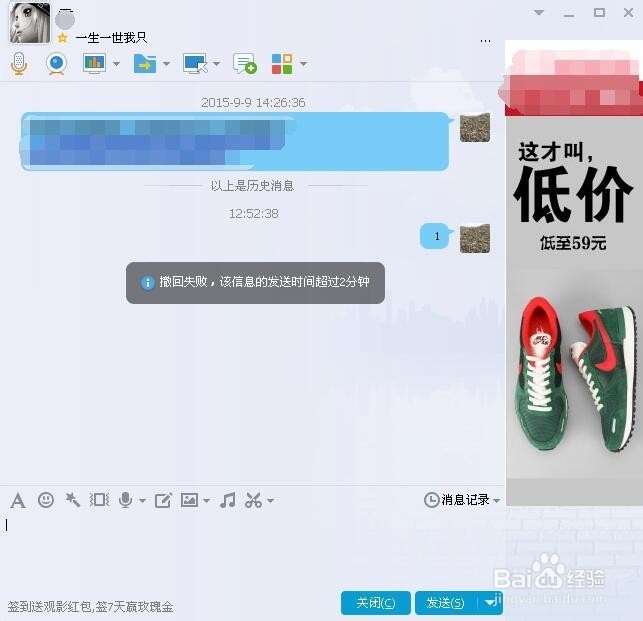Screen dimensions: 643x621
Task: Click the create discussion group icon
Action: click(x=245, y=64)
